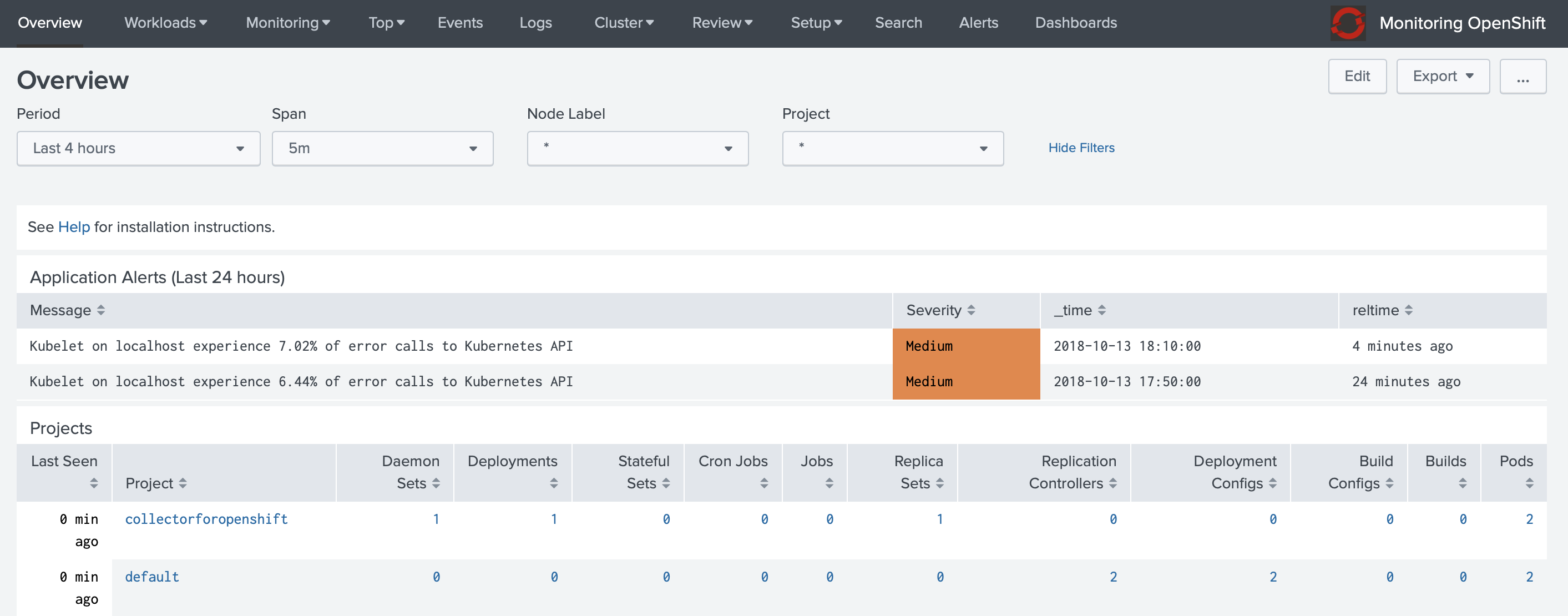Hide filters on the overview page

[x=1081, y=147]
